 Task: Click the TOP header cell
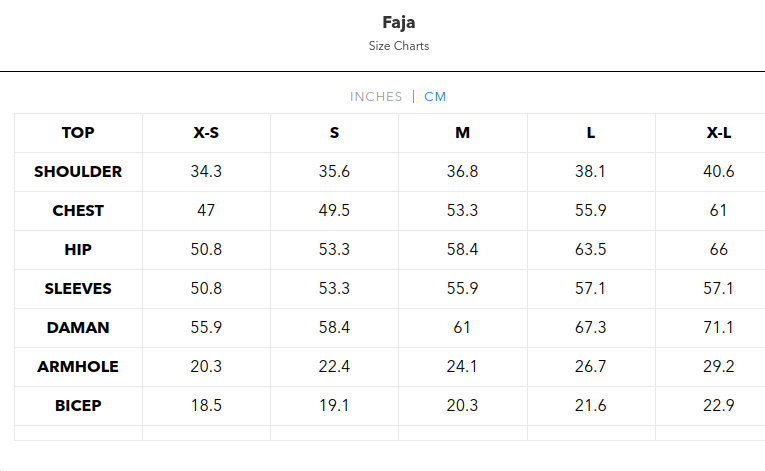coord(78,133)
